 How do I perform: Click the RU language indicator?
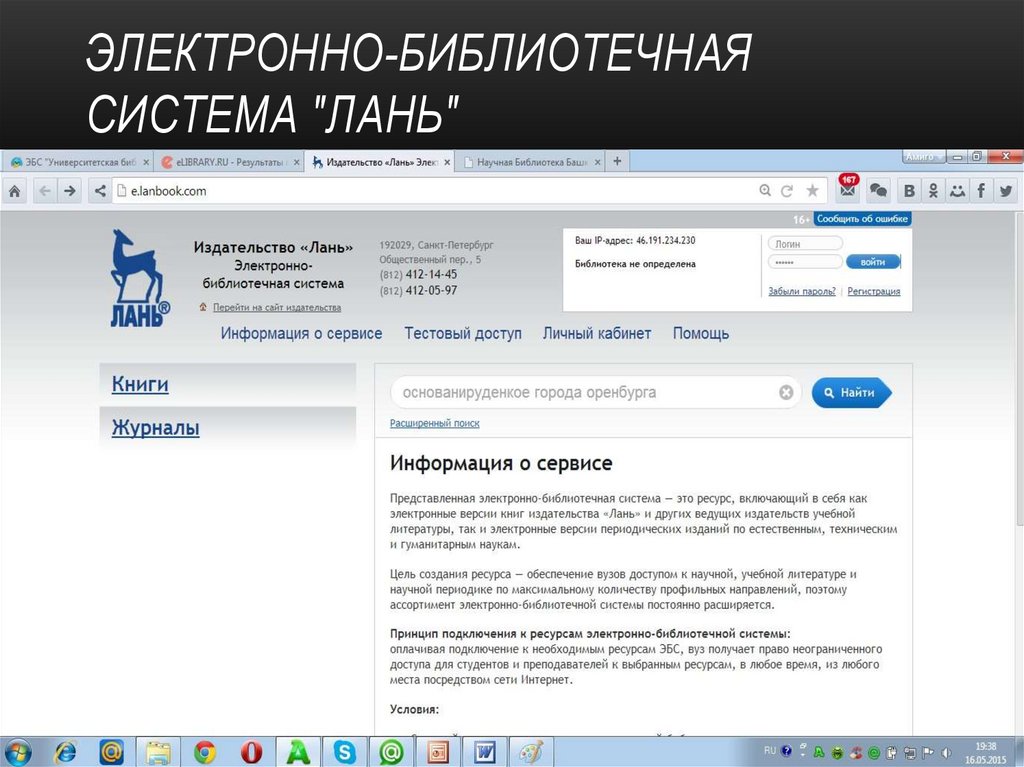point(770,751)
